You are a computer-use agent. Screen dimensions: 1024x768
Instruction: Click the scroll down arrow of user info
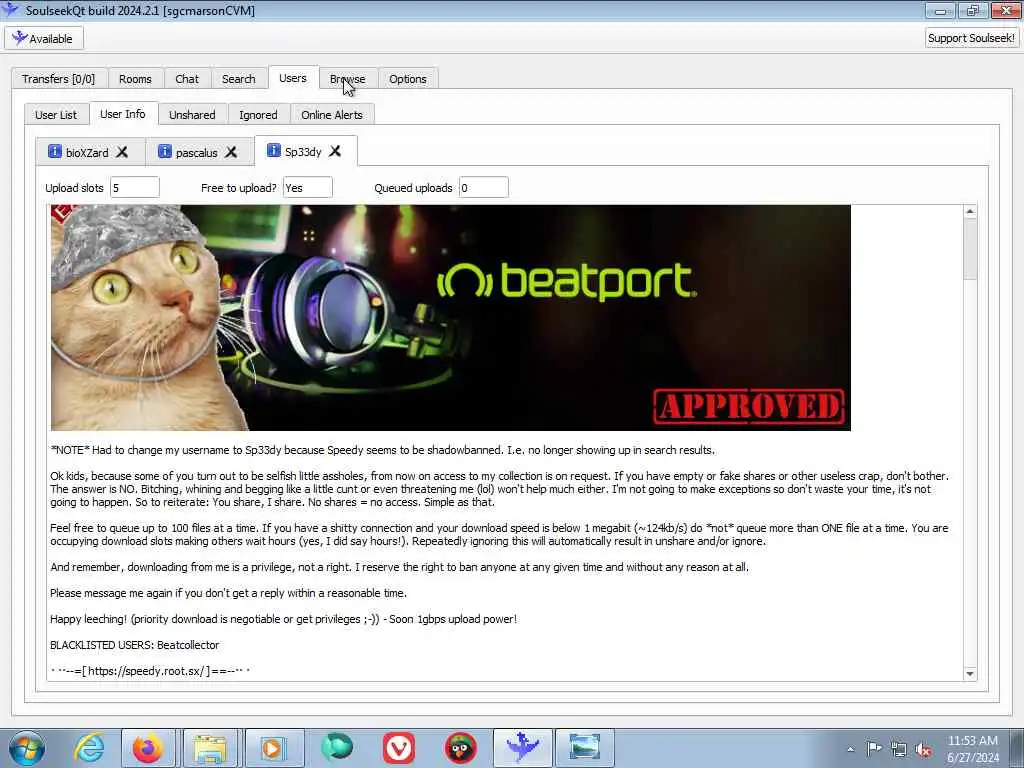point(970,673)
